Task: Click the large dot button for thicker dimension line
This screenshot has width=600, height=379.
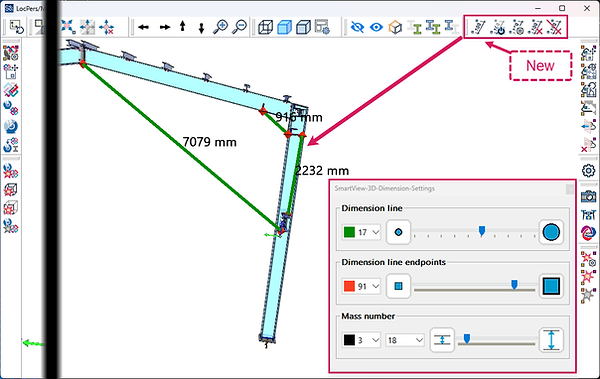Action: pos(551,232)
